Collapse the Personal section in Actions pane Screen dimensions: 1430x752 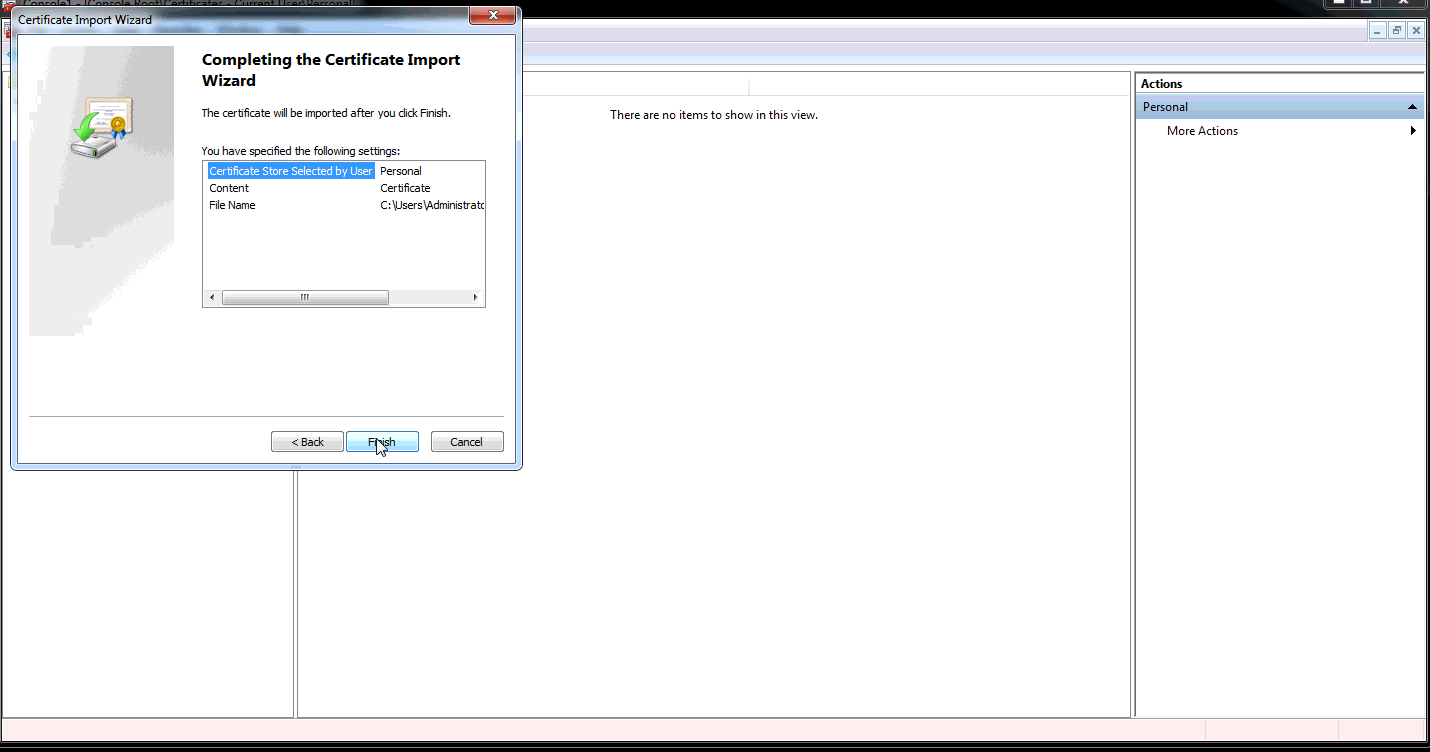click(1412, 107)
